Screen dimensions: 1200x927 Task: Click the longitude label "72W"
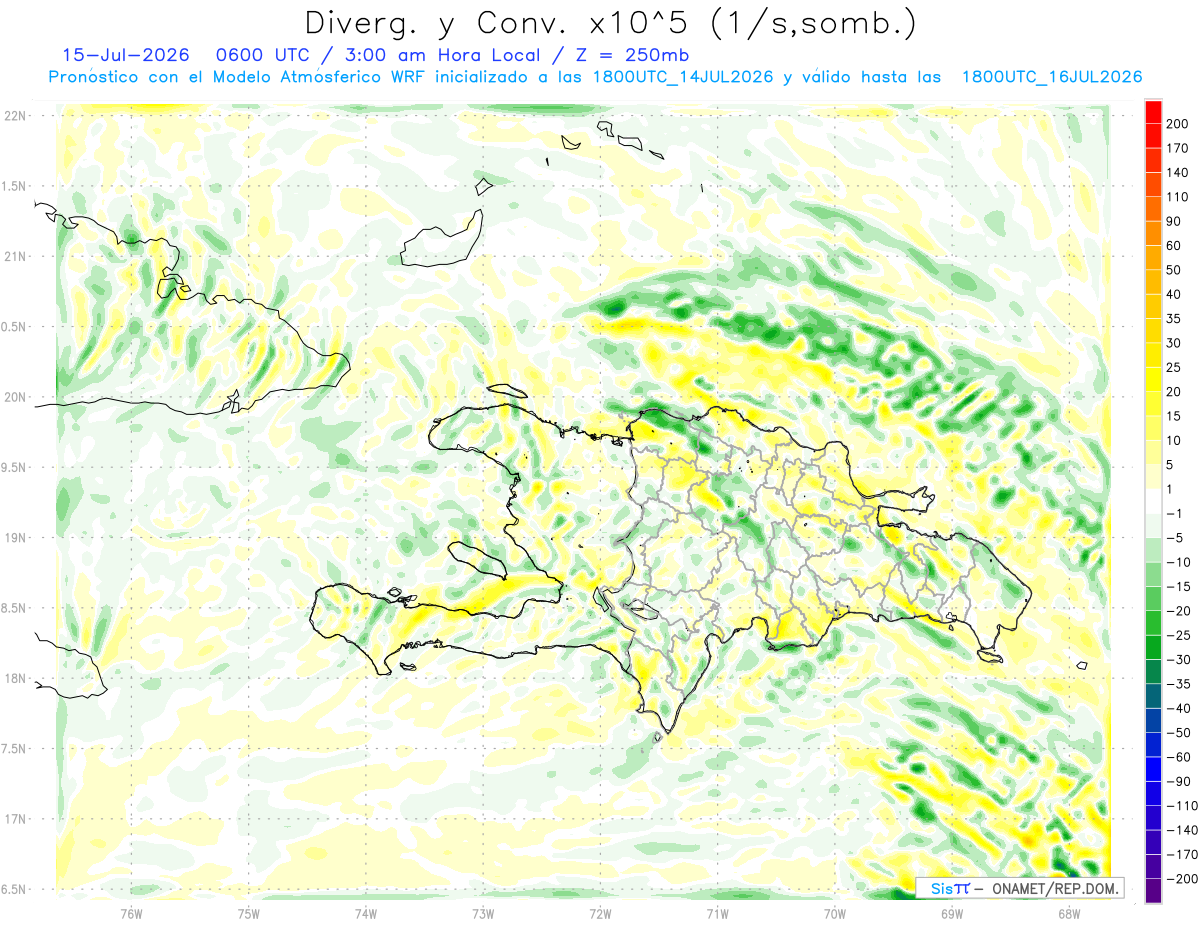600,913
